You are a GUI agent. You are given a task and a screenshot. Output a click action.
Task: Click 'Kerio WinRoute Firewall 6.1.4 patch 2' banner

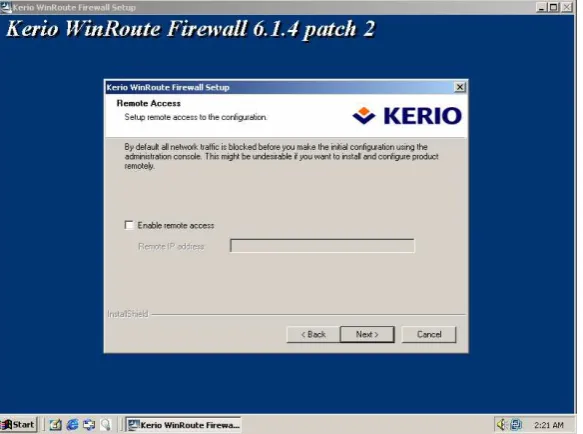tap(191, 29)
